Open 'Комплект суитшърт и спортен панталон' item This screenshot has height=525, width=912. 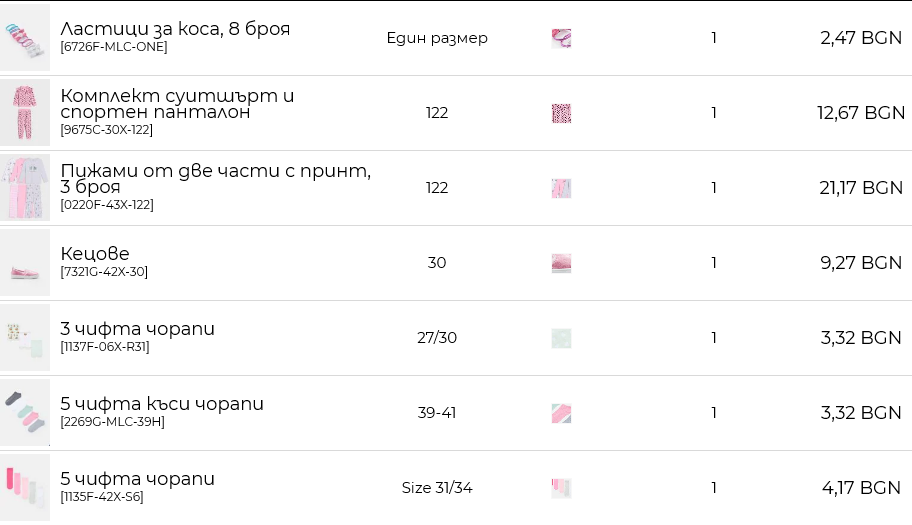177,104
